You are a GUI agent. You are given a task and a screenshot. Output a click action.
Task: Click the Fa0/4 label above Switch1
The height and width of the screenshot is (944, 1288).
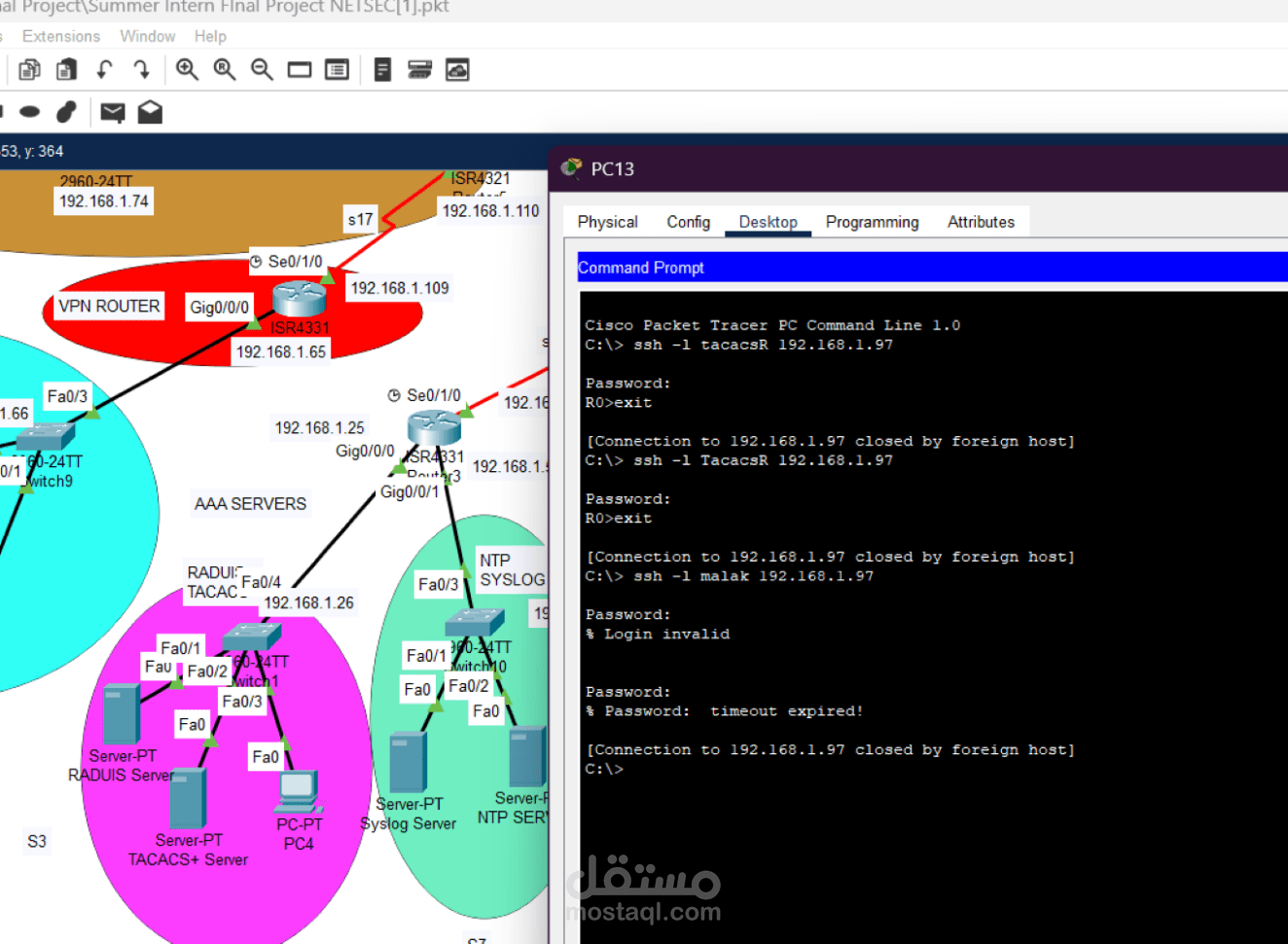(x=261, y=582)
